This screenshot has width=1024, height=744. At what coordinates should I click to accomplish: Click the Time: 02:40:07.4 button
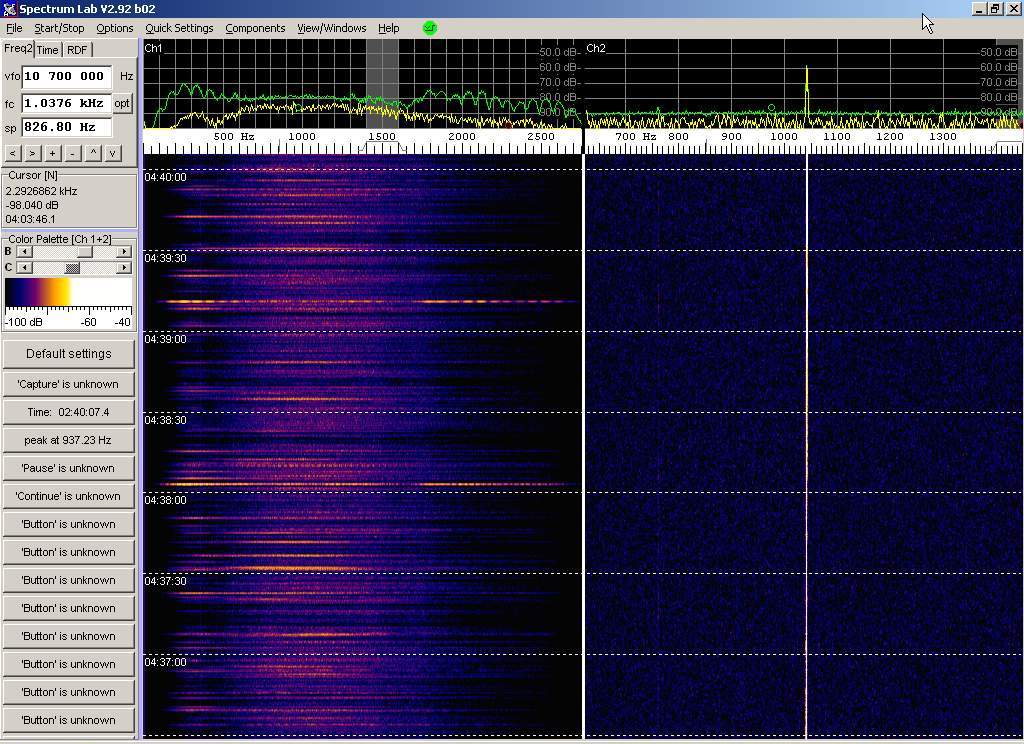(x=69, y=412)
